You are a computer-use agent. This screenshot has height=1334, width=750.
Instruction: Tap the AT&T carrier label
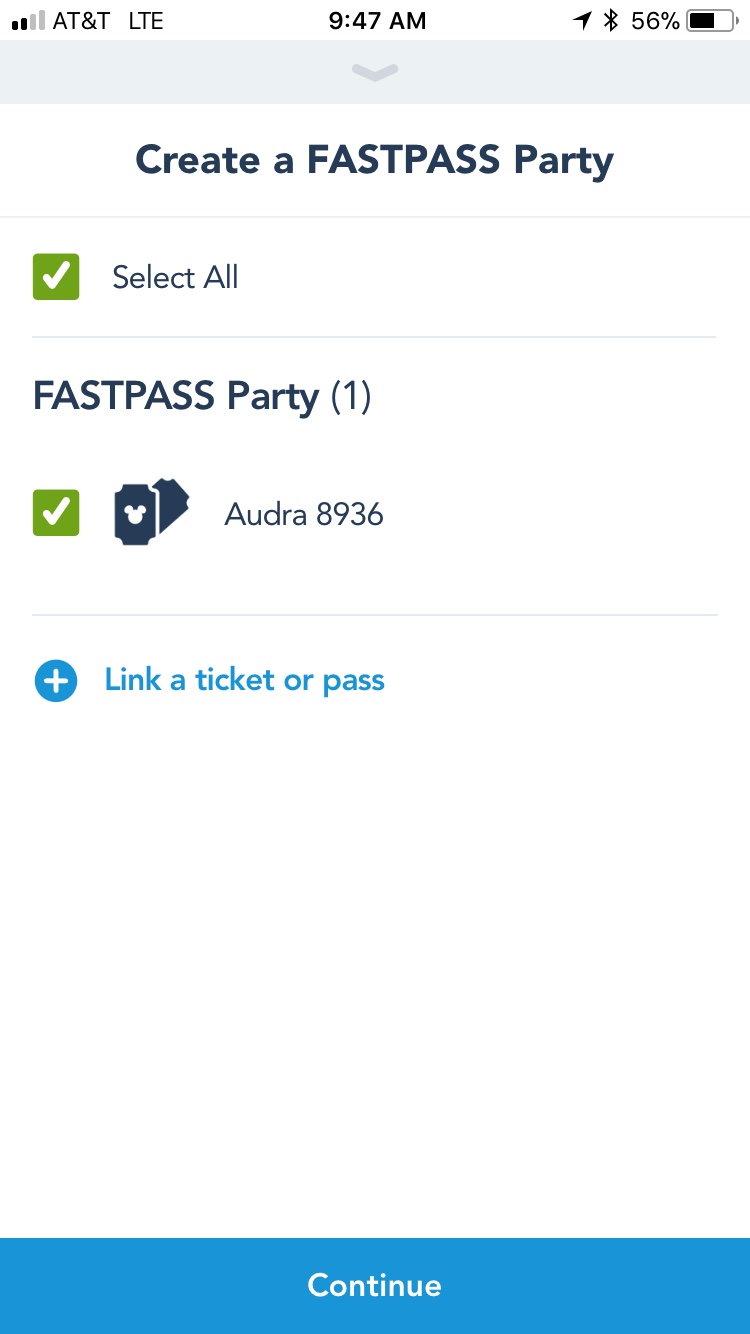(x=81, y=21)
